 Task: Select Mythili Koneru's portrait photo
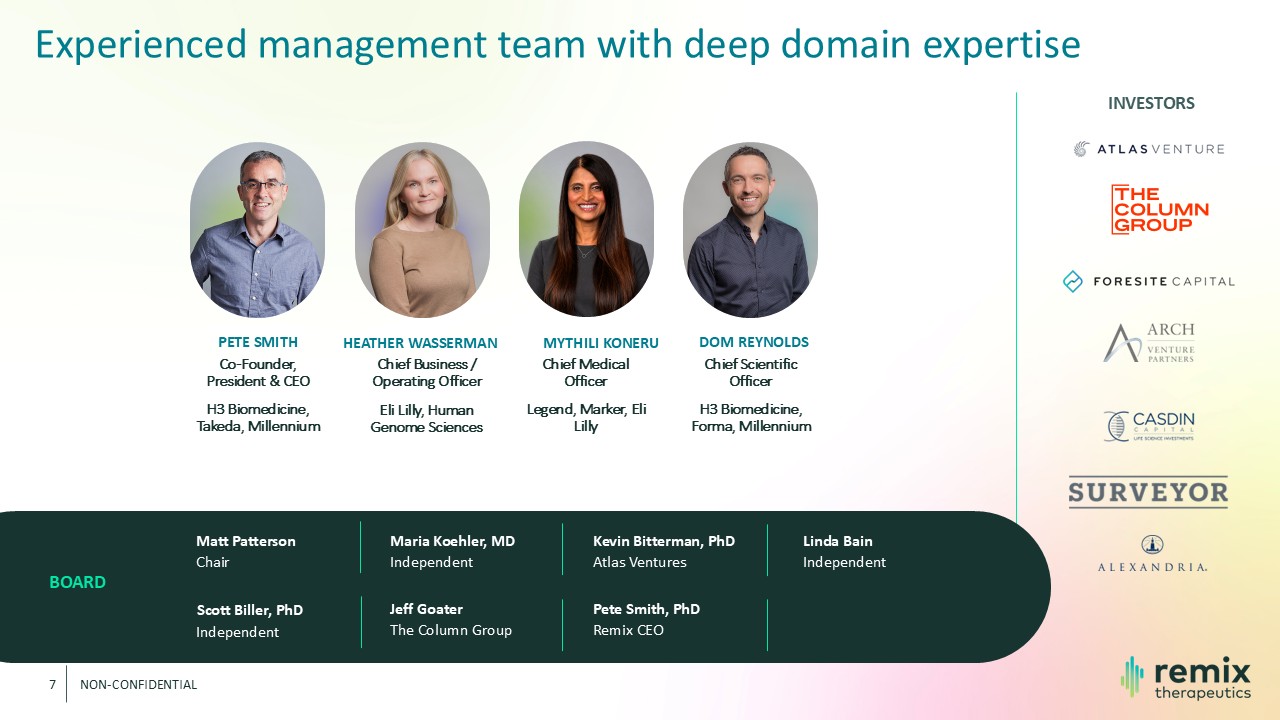(586, 230)
